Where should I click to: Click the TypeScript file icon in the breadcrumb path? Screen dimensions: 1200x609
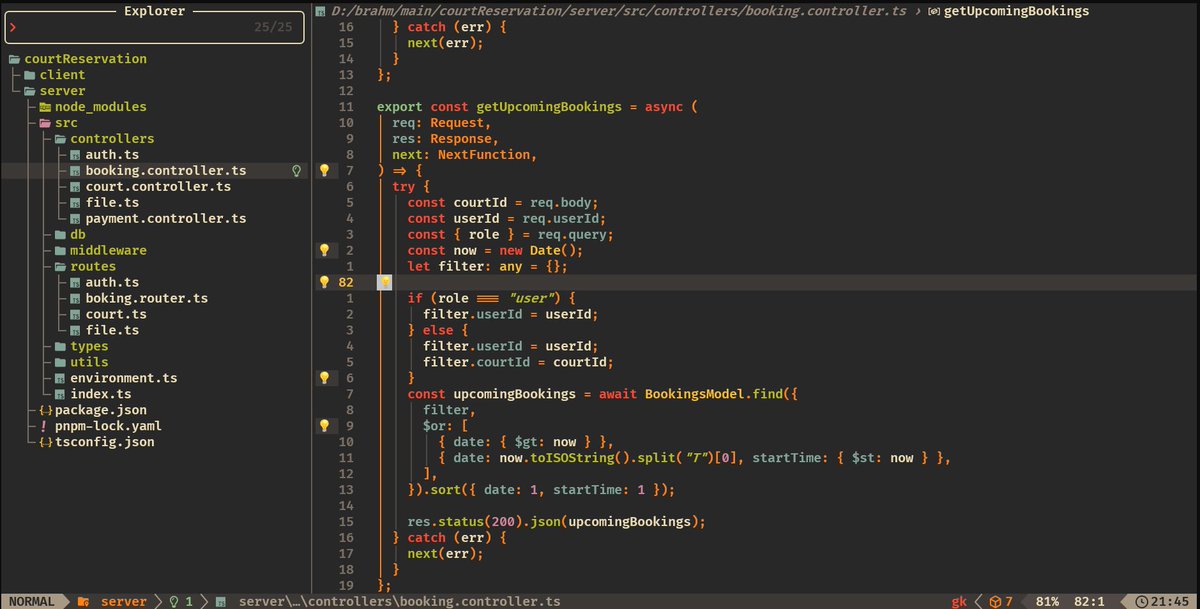(320, 11)
